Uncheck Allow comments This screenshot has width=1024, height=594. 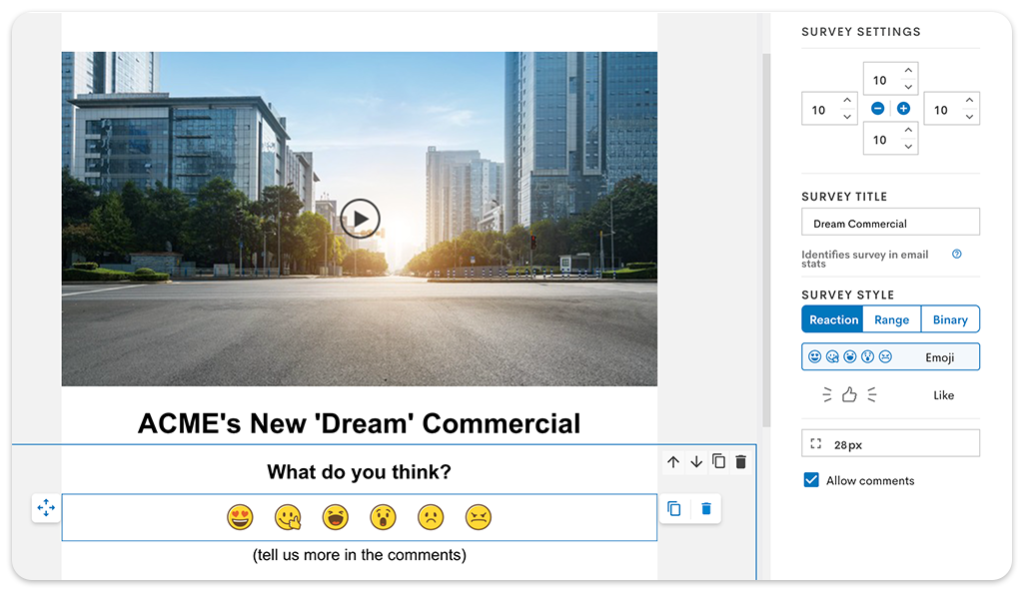pyautogui.click(x=811, y=480)
